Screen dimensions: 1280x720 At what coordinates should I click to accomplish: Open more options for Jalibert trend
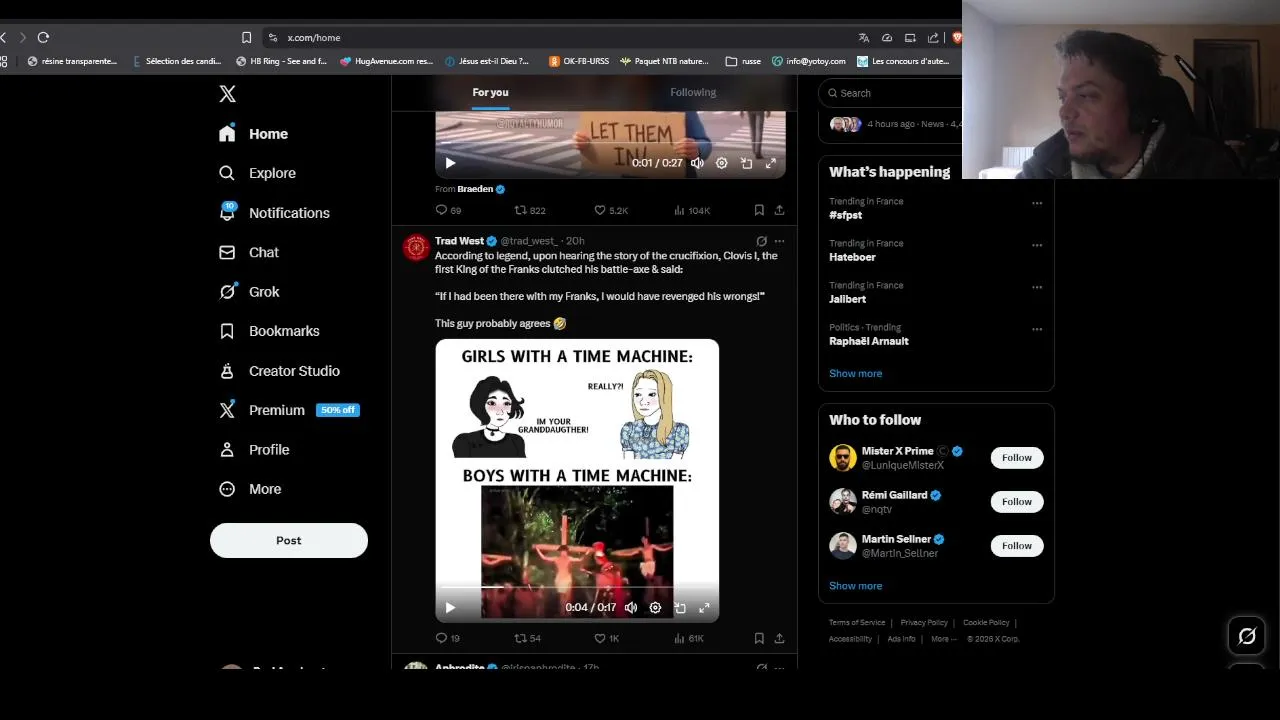pyautogui.click(x=1037, y=287)
